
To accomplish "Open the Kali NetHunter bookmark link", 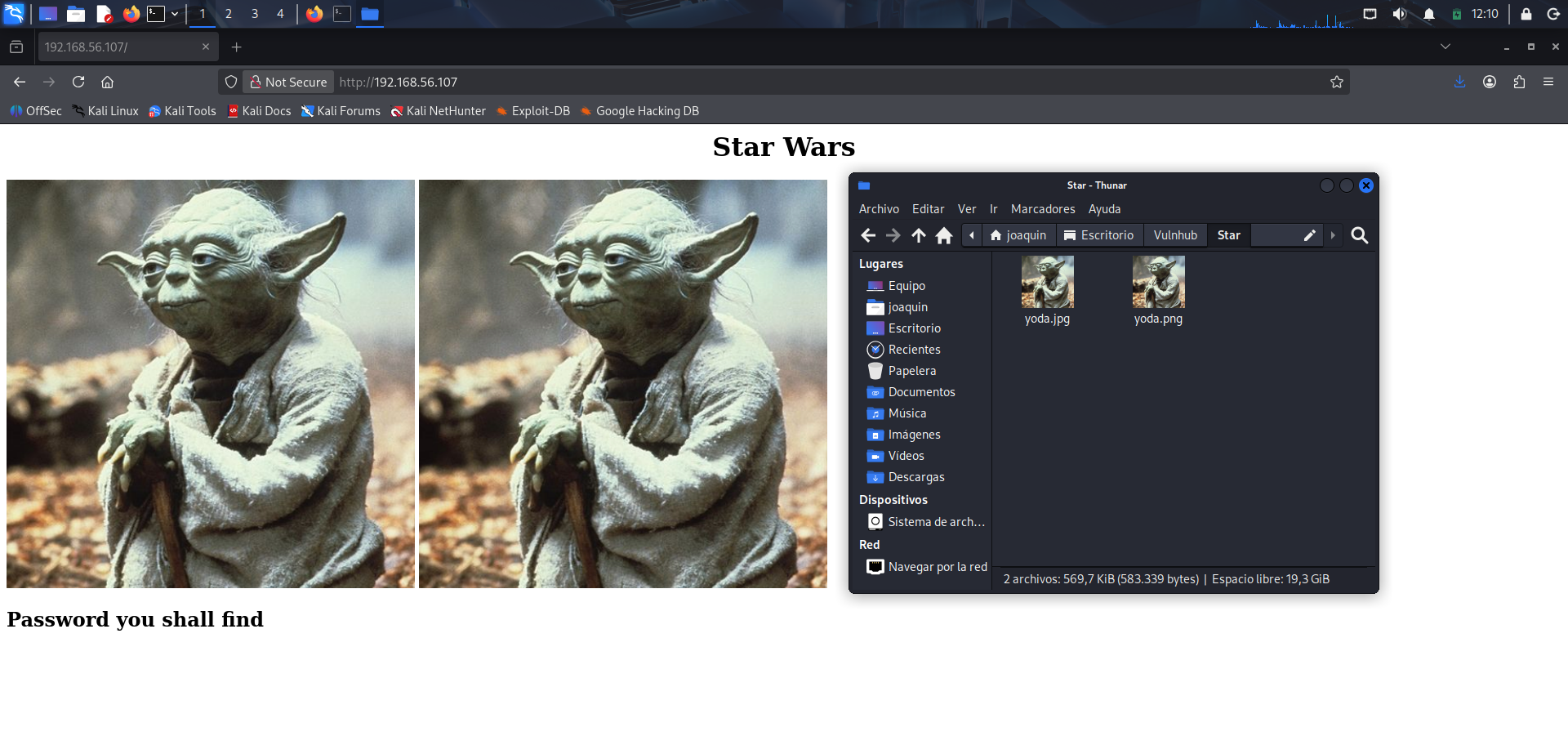I will coord(438,111).
